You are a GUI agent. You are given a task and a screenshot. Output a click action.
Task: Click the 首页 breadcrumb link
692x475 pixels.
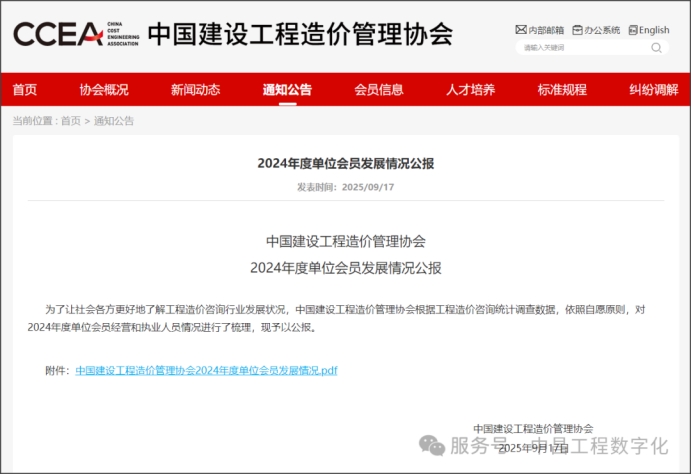coord(70,121)
